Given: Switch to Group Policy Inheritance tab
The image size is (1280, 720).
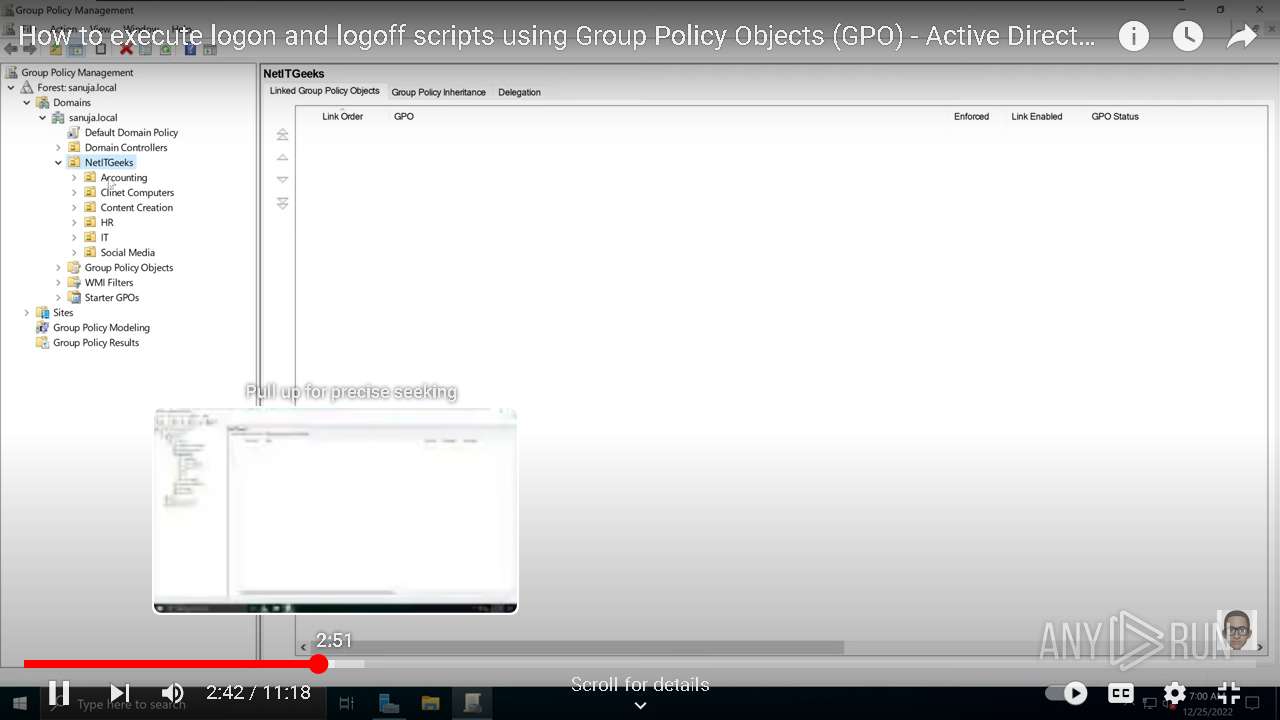Looking at the screenshot, I should pyautogui.click(x=438, y=92).
